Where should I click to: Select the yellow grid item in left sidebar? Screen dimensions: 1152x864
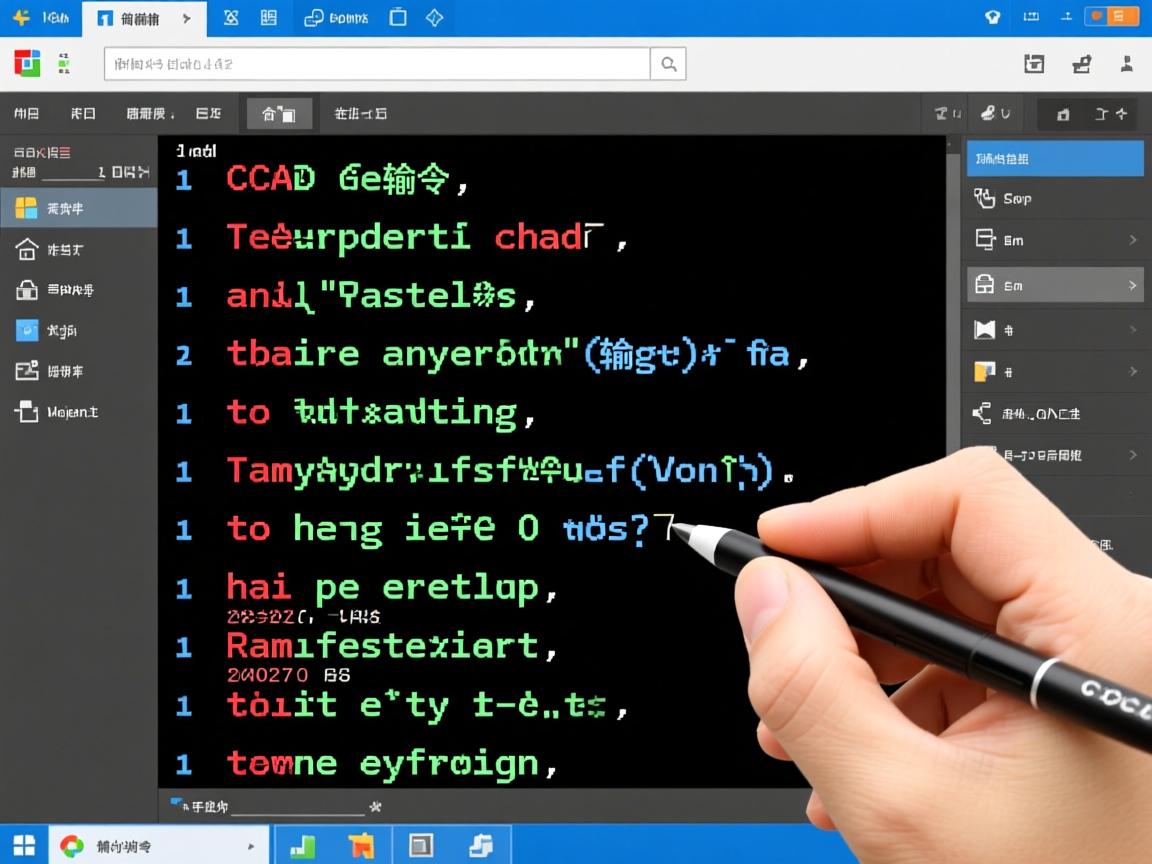pyautogui.click(x=27, y=208)
